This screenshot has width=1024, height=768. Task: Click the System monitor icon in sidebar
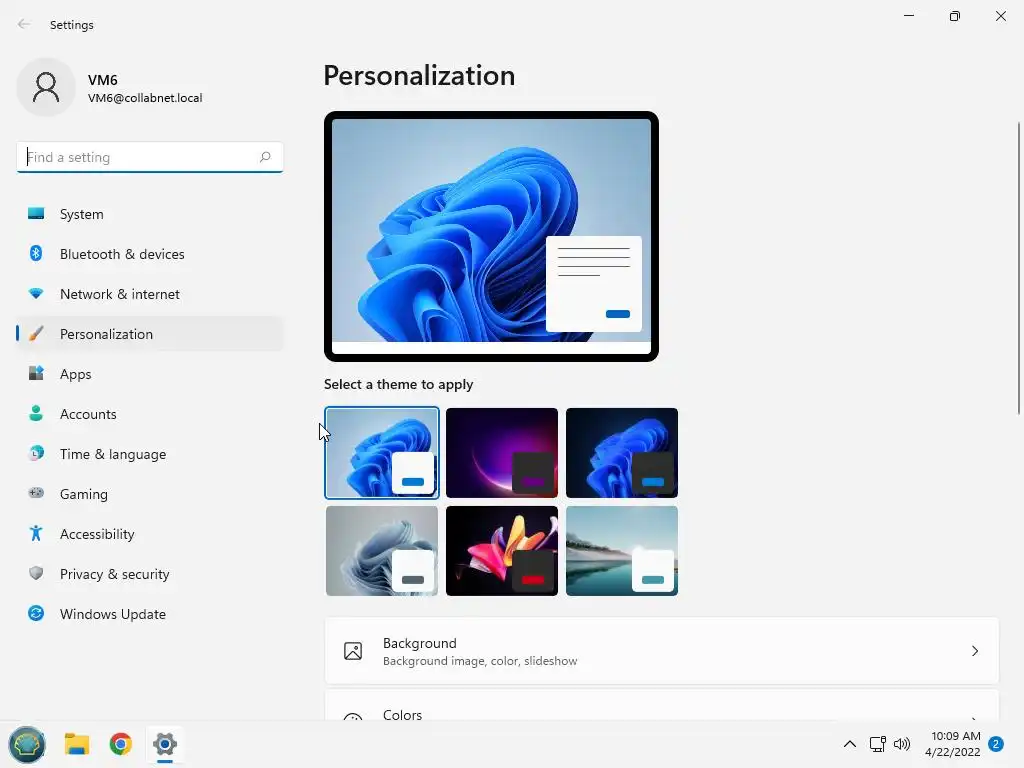[x=36, y=214]
